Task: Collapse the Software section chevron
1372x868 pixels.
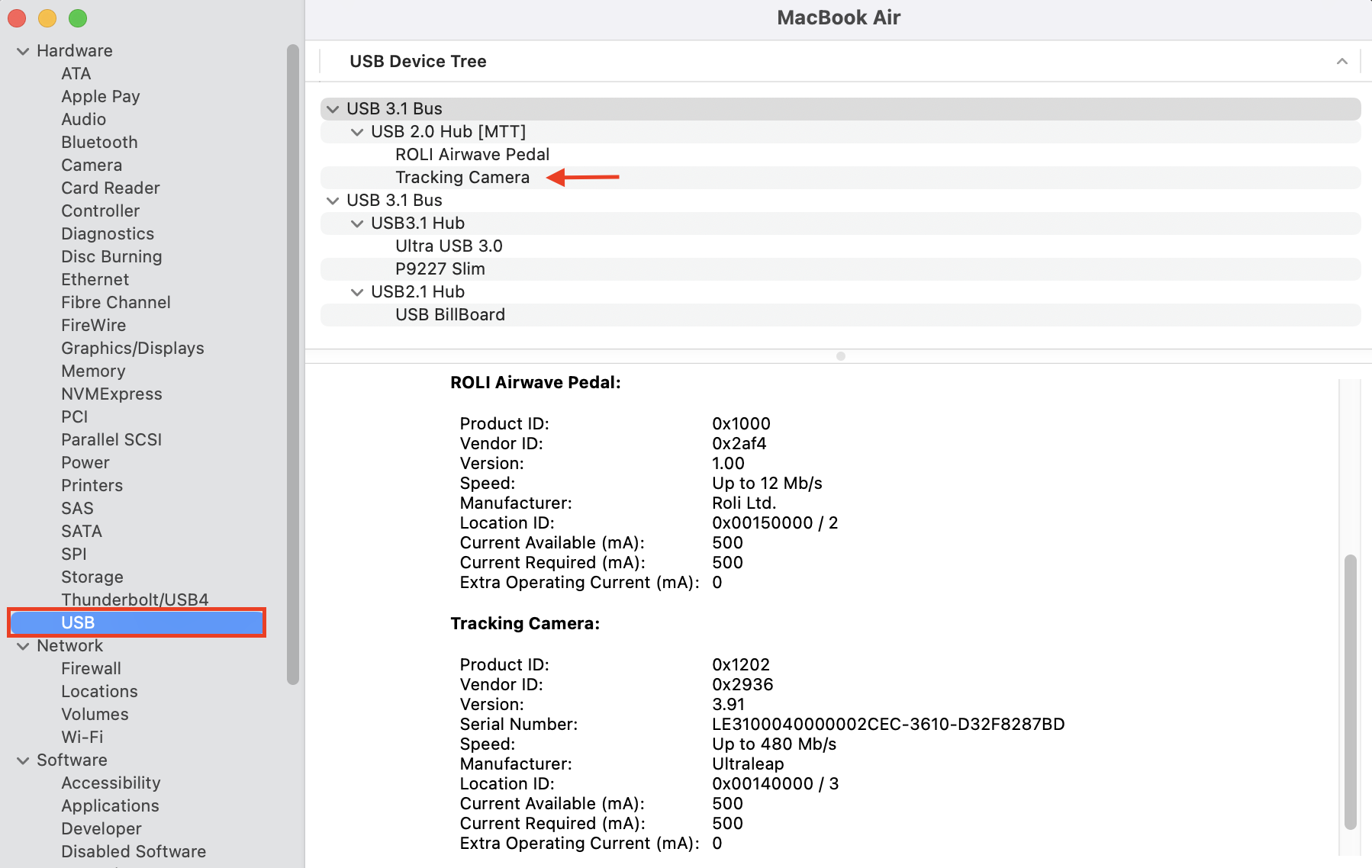Action: [x=23, y=760]
